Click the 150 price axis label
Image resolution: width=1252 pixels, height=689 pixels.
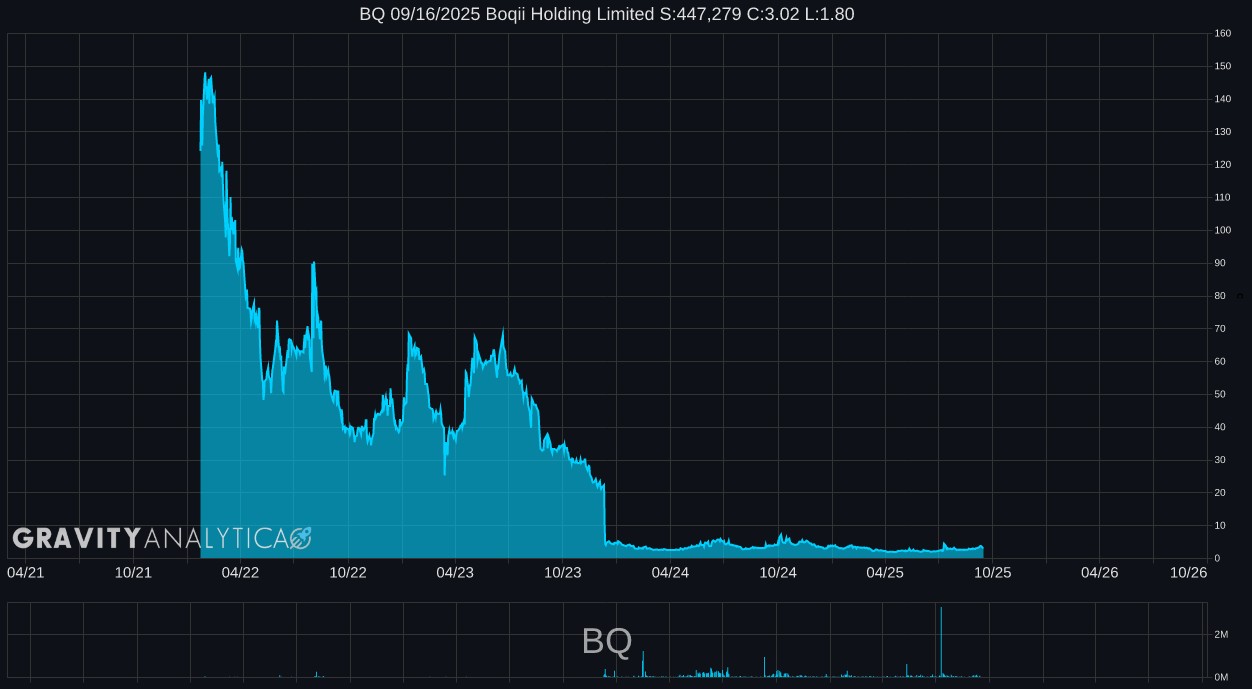pyautogui.click(x=1222, y=66)
